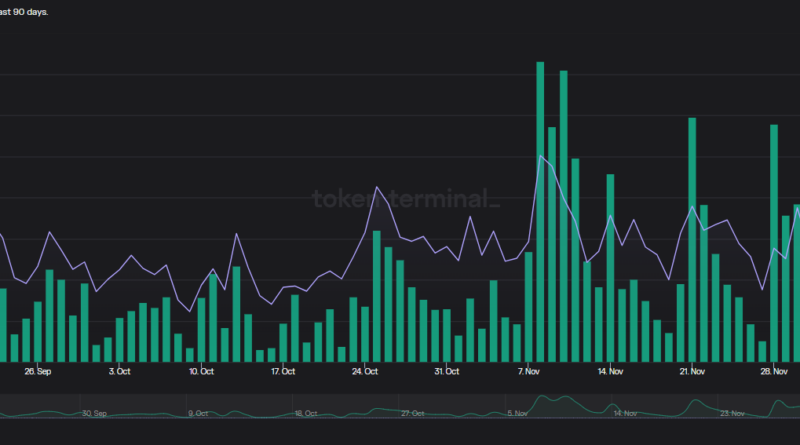Click the 31. Oct x-axis label
The image size is (800, 445).
[x=446, y=371]
